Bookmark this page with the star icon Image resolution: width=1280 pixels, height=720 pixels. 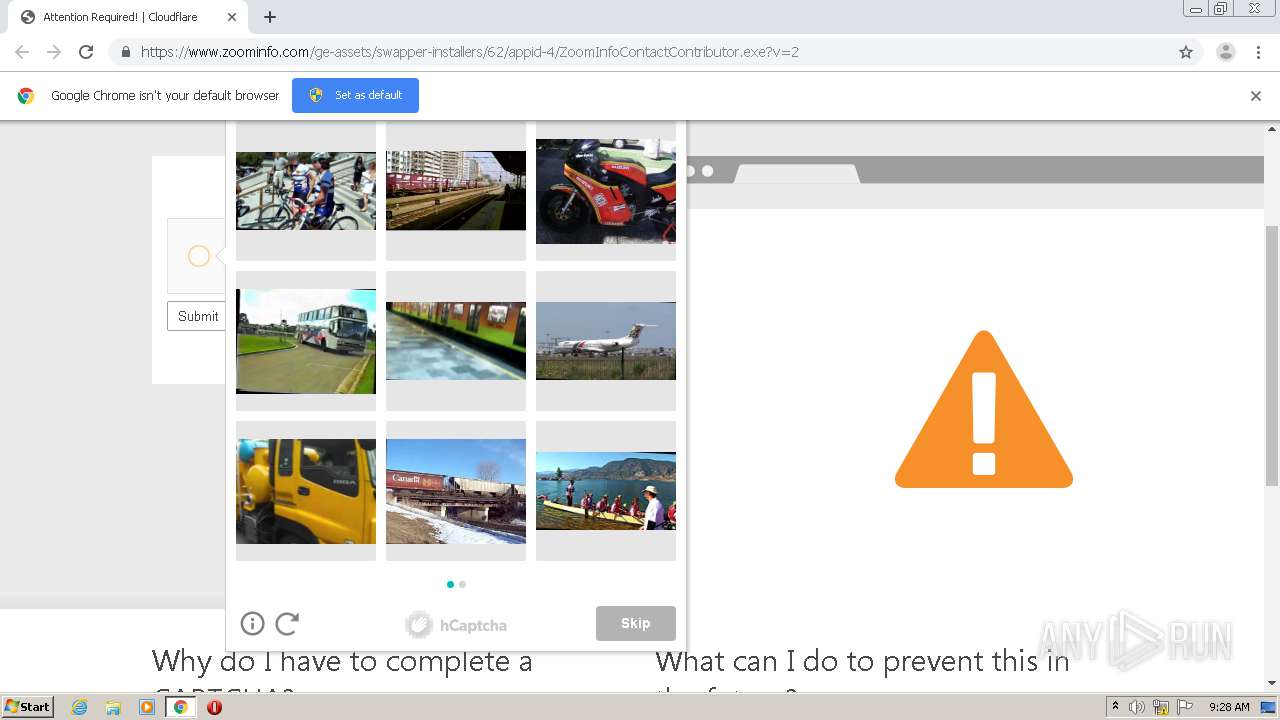coord(1186,52)
